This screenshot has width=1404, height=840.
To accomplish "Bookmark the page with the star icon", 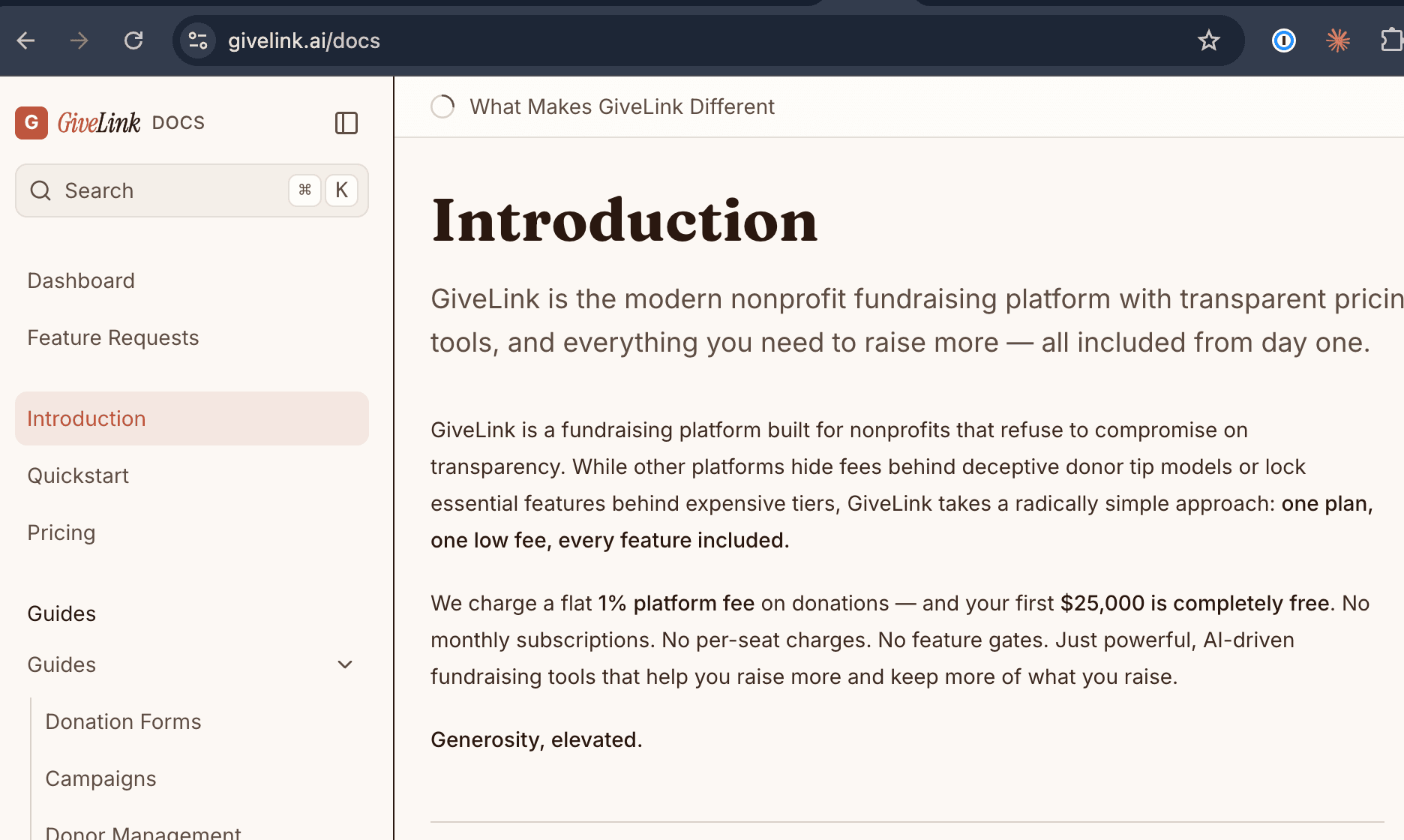I will point(1208,40).
